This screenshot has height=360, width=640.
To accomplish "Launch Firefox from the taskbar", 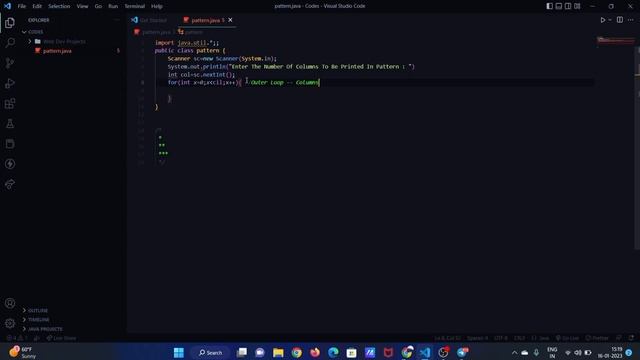I will click(315, 352).
